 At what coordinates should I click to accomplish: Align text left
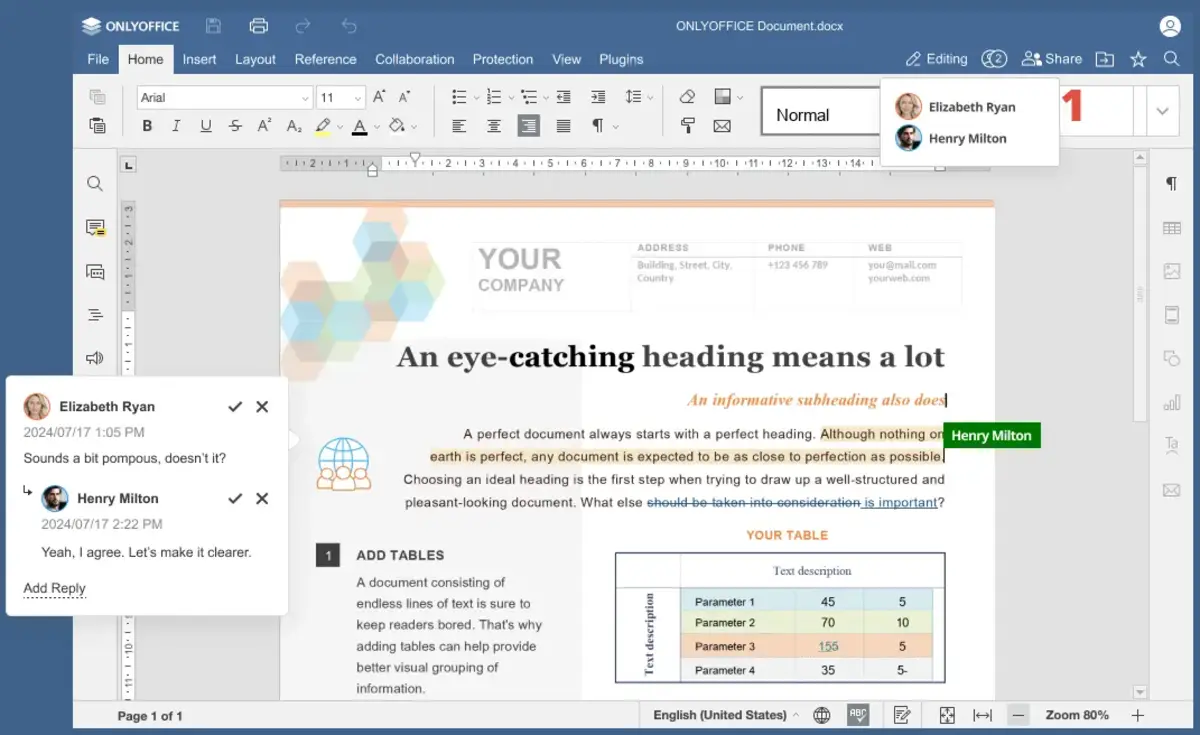coord(459,126)
